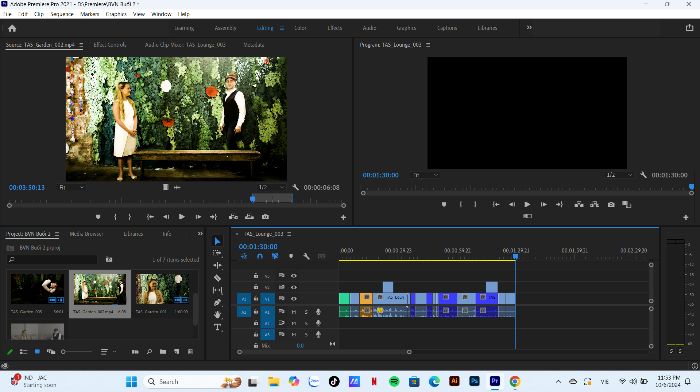700x392 pixels.
Task: Toggle V3 track output eye
Action: pos(294,276)
